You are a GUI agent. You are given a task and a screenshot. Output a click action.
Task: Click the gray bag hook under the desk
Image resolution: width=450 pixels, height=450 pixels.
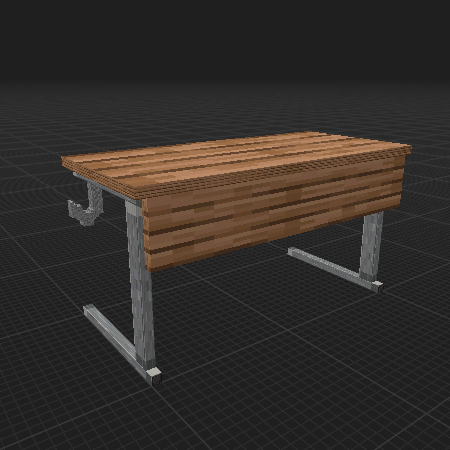[85, 204]
